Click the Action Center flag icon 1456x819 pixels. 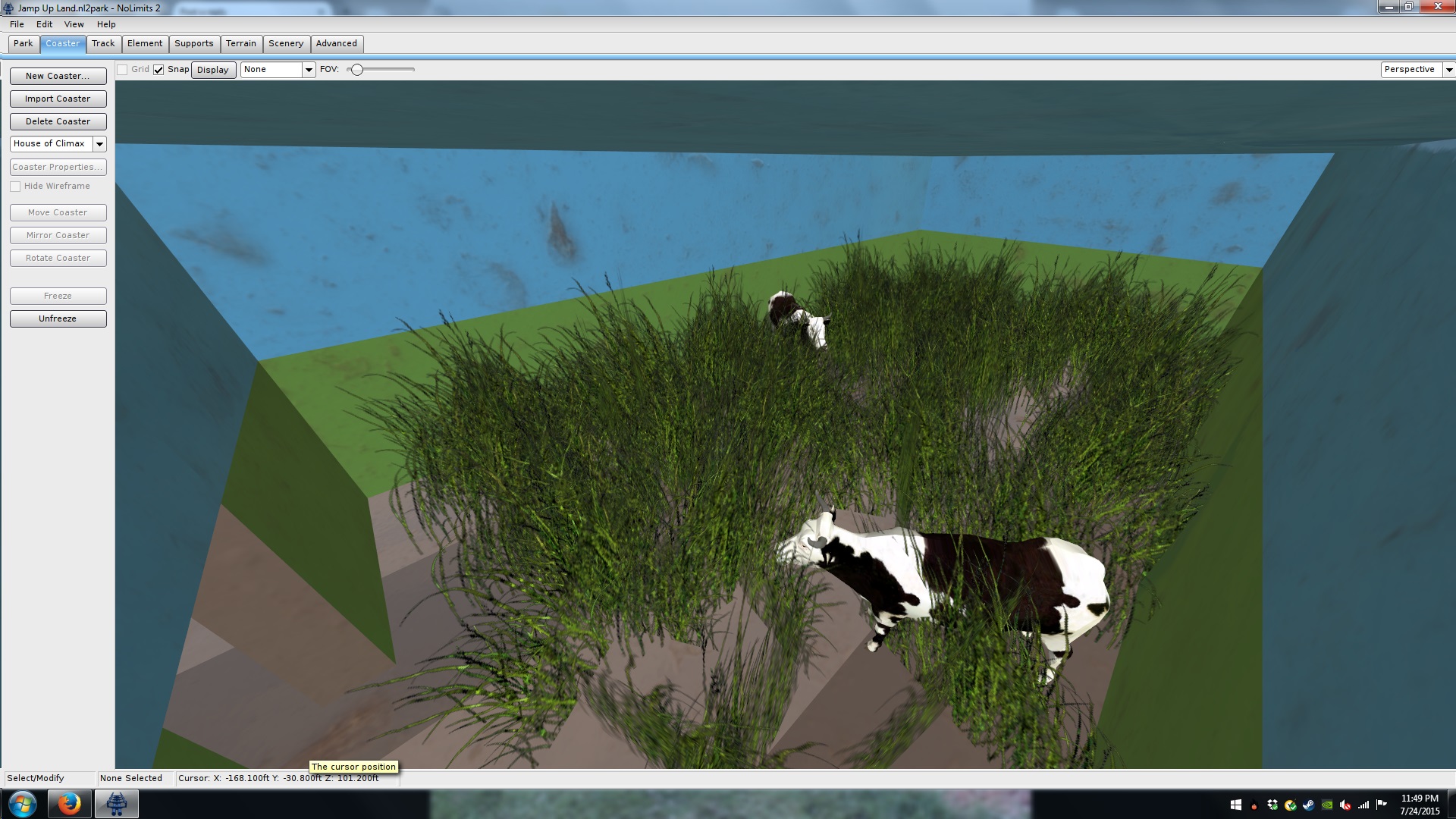click(x=1381, y=805)
